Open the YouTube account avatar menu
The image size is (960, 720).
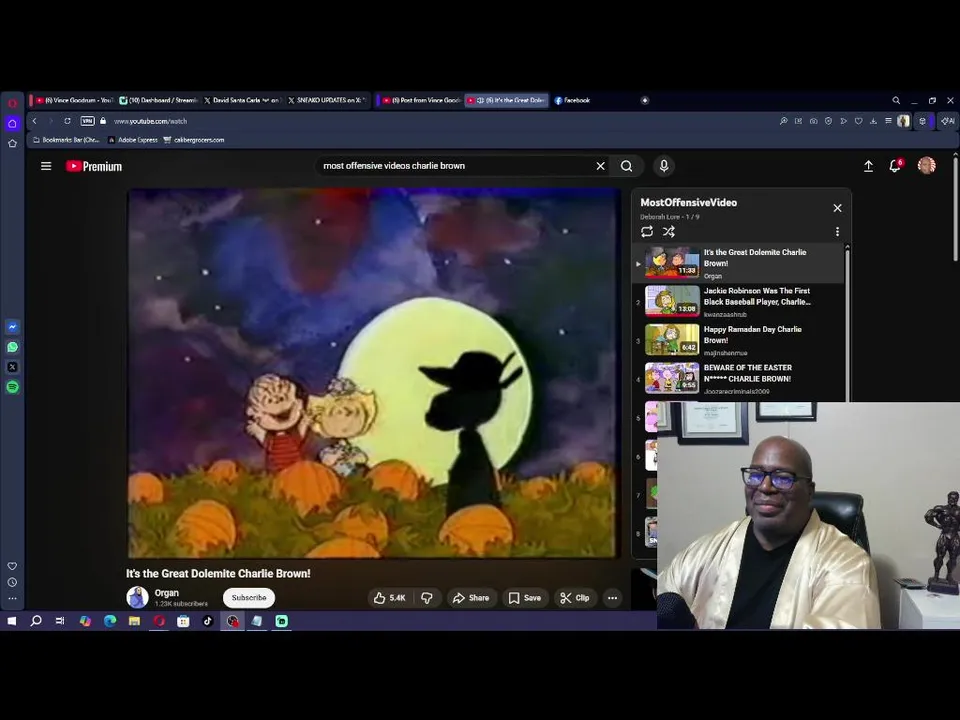click(926, 165)
